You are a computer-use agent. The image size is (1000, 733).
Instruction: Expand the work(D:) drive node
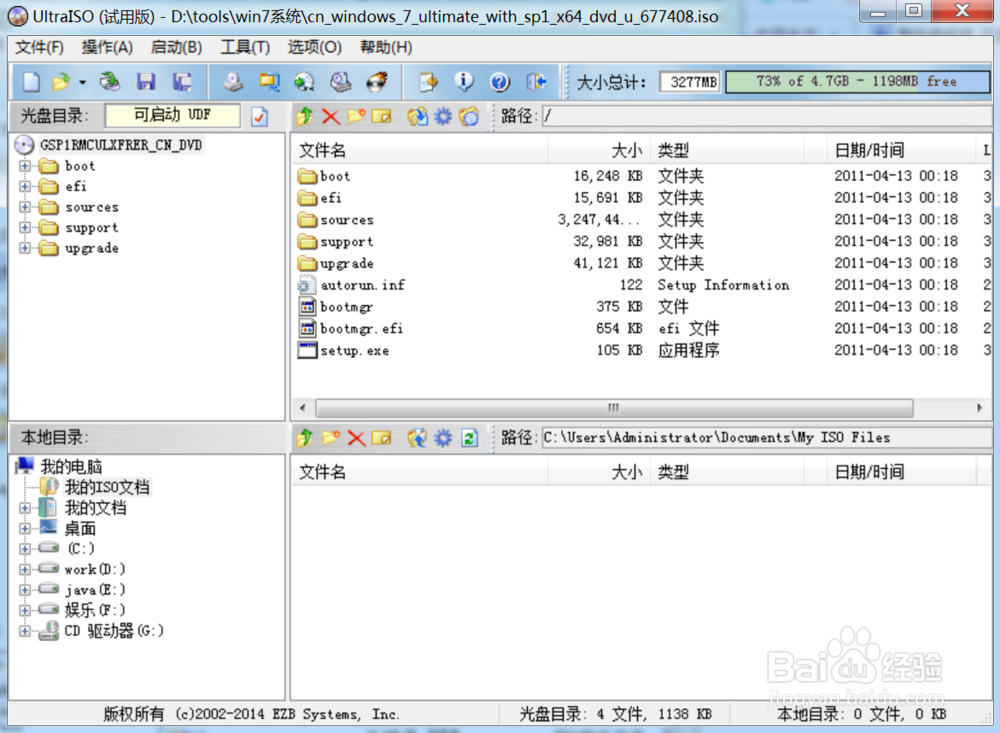[25, 569]
